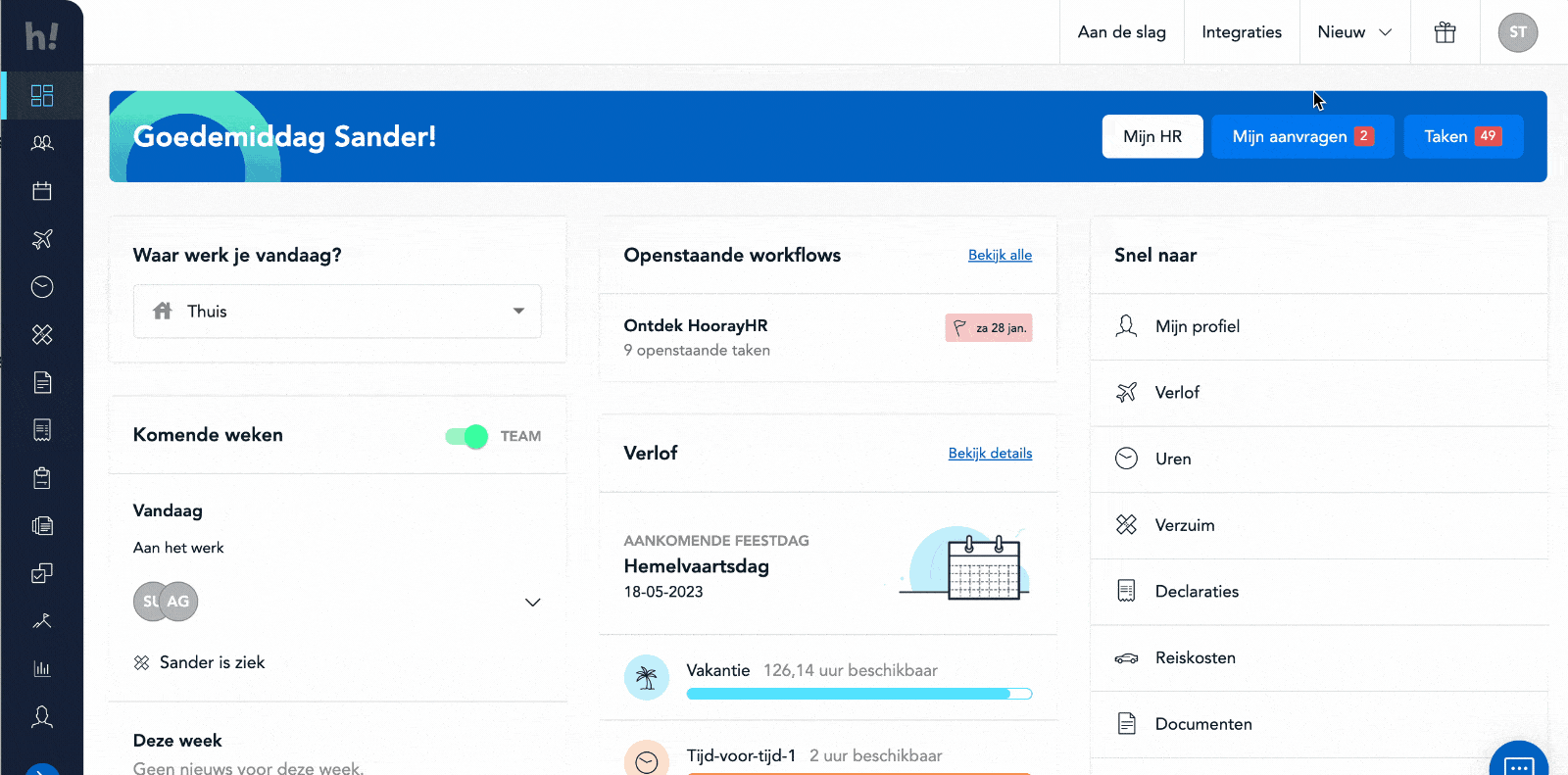Go to Documenten shortcut
Image resolution: width=1568 pixels, height=775 pixels.
tap(1319, 724)
